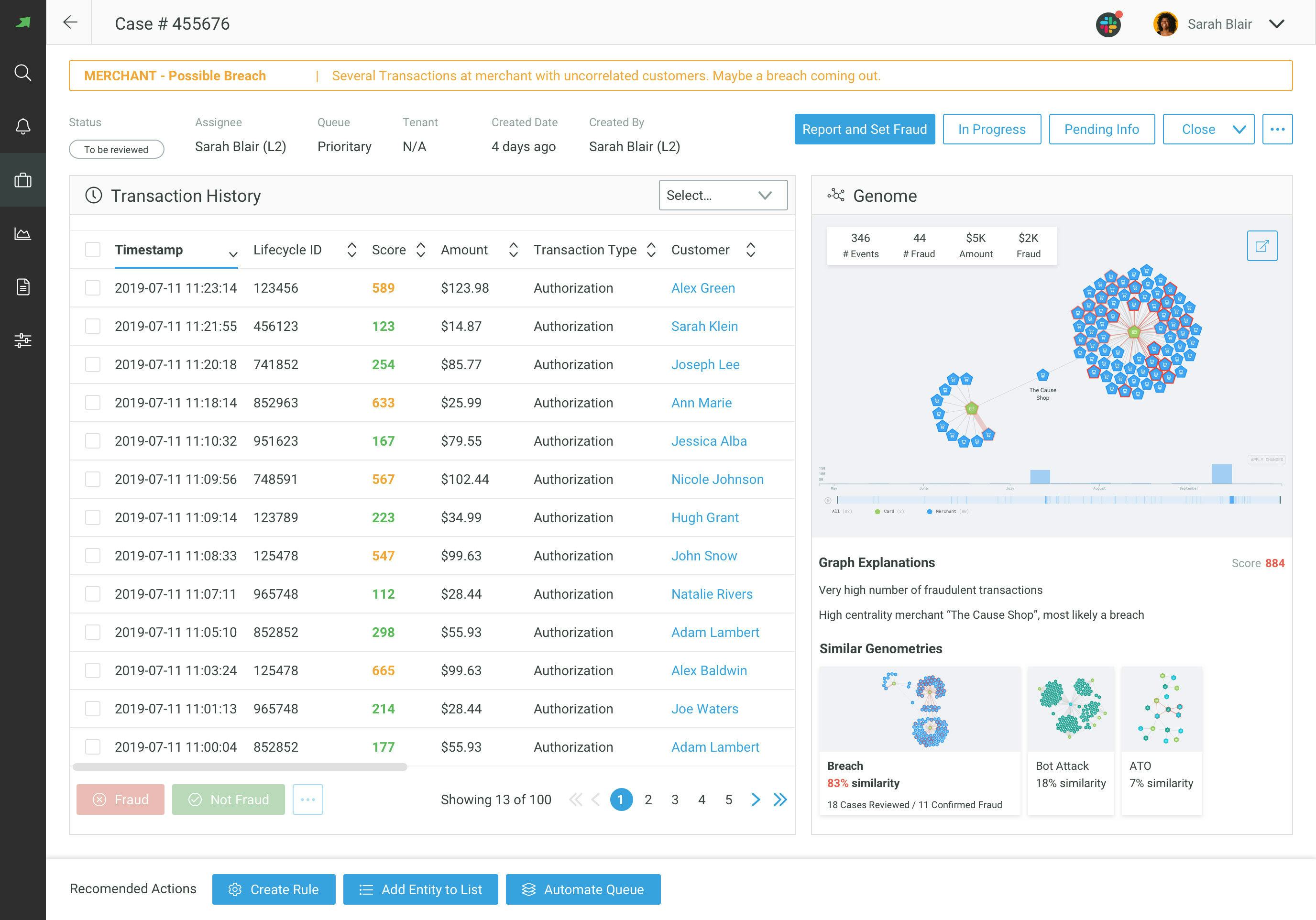The width and height of the screenshot is (1316, 920).
Task: Open the analytics chart icon in sidebar
Action: pos(22,233)
